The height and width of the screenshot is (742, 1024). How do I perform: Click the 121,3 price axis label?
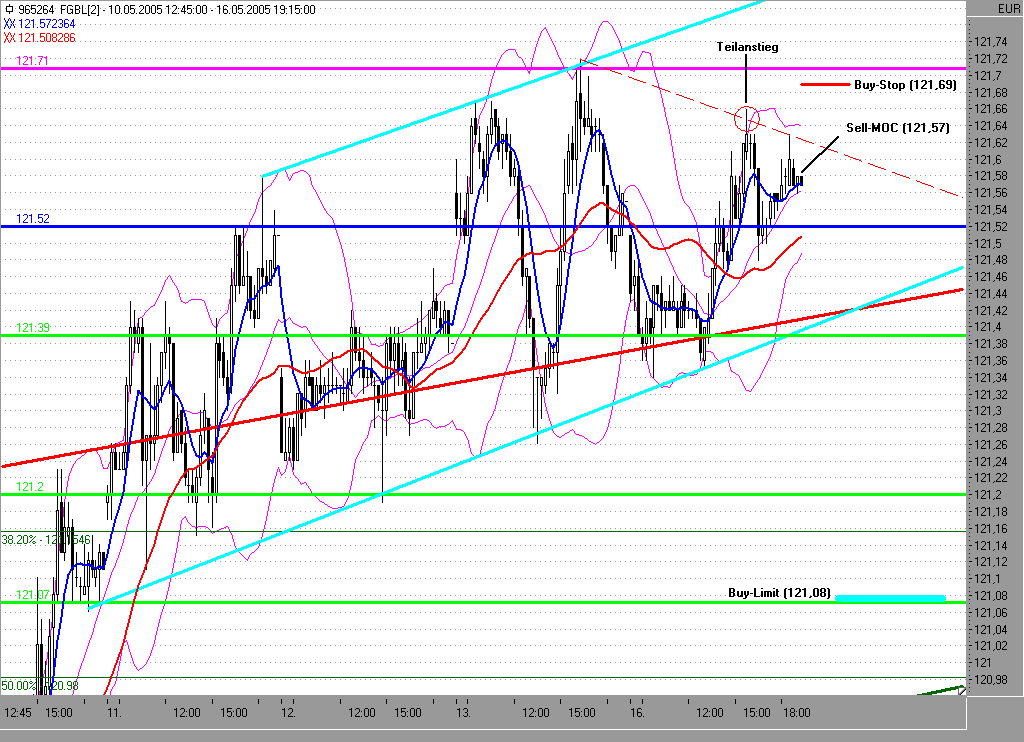pyautogui.click(x=987, y=411)
